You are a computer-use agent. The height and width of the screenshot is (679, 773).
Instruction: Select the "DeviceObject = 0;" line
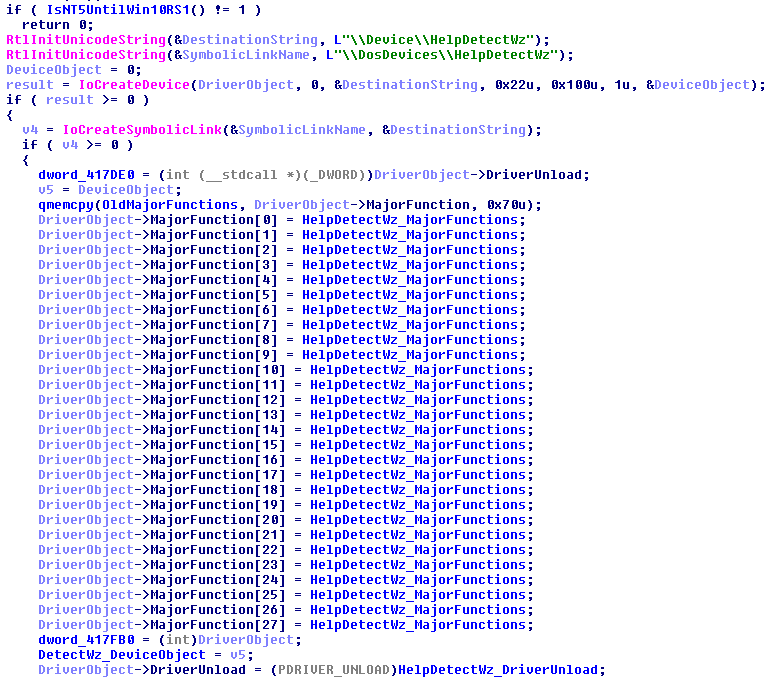(74, 70)
